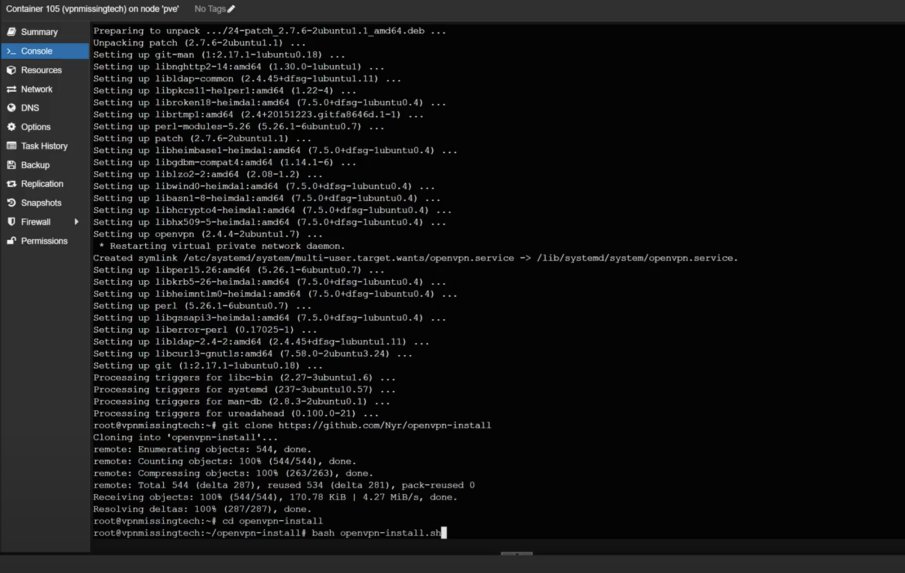Image resolution: width=905 pixels, height=573 pixels.
Task: Click the Resources cube icon
Action: (x=11, y=70)
